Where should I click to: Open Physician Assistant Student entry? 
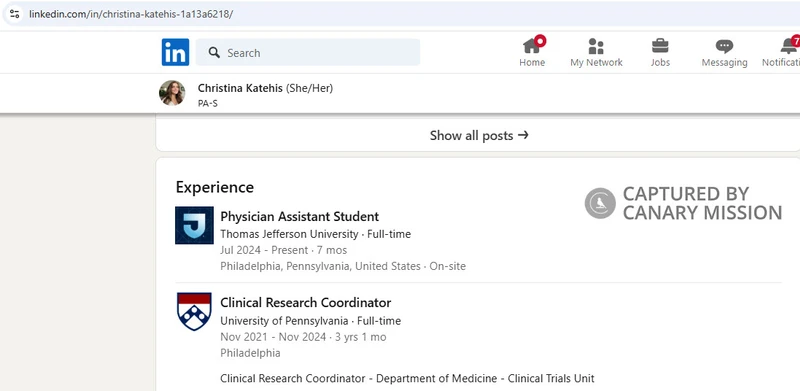(x=299, y=216)
